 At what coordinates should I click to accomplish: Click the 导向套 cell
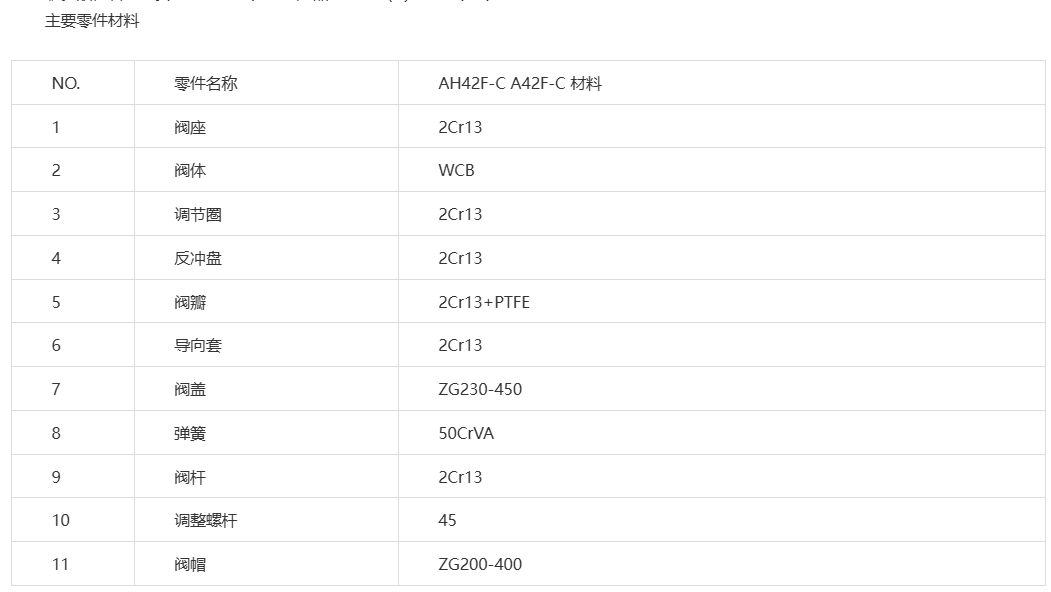point(266,345)
